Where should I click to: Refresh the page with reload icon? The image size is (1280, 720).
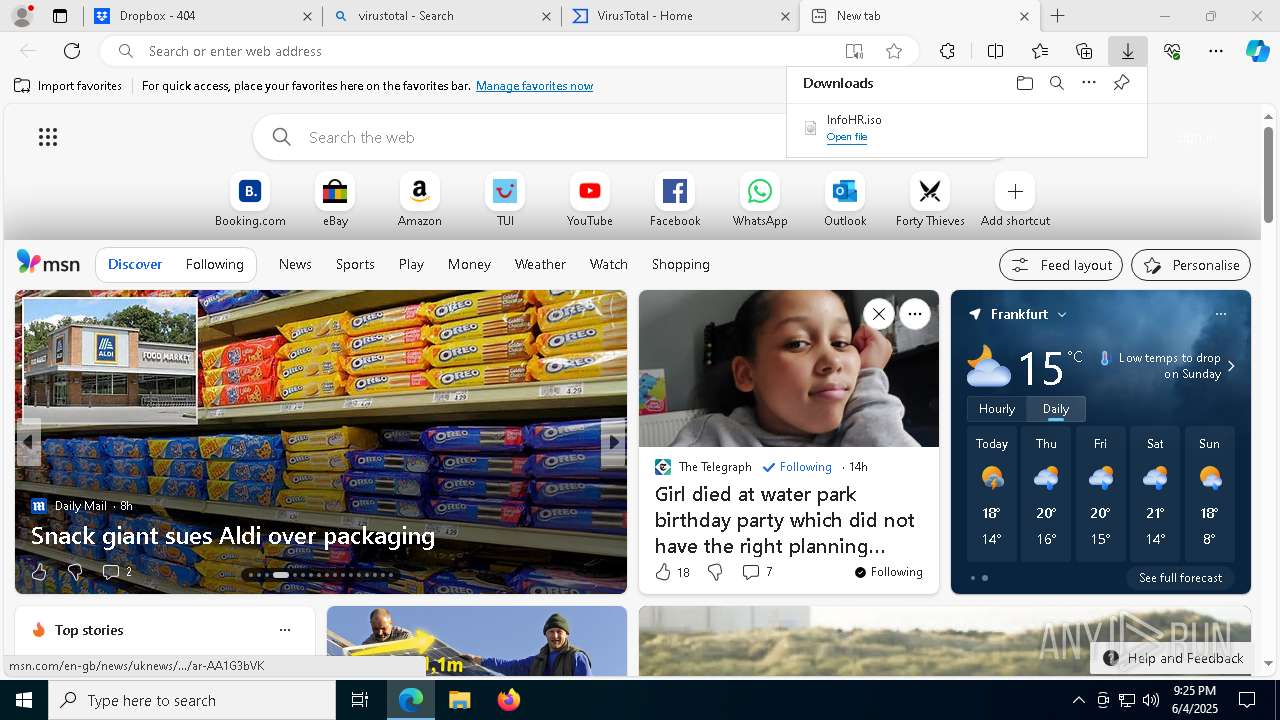point(72,51)
